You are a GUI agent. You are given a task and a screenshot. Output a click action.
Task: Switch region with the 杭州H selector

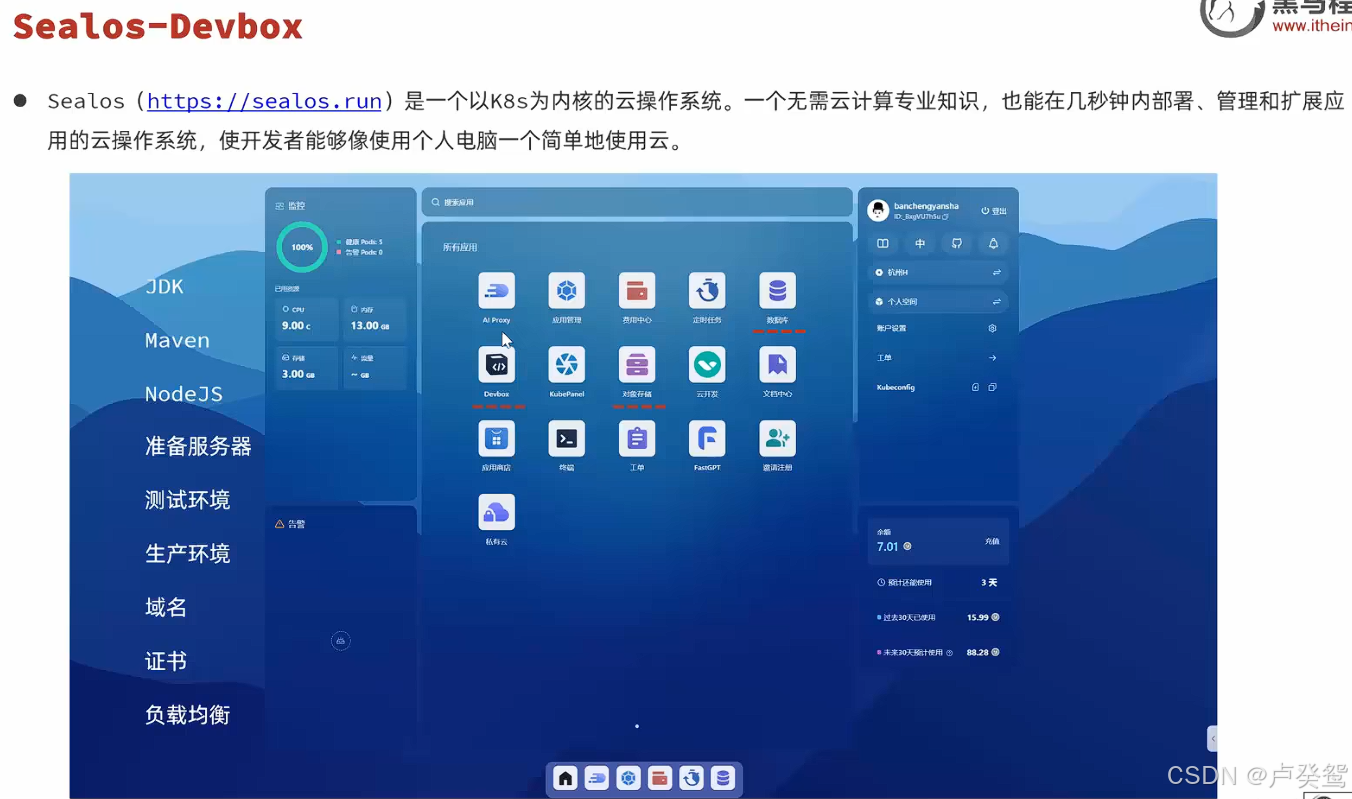click(938, 272)
